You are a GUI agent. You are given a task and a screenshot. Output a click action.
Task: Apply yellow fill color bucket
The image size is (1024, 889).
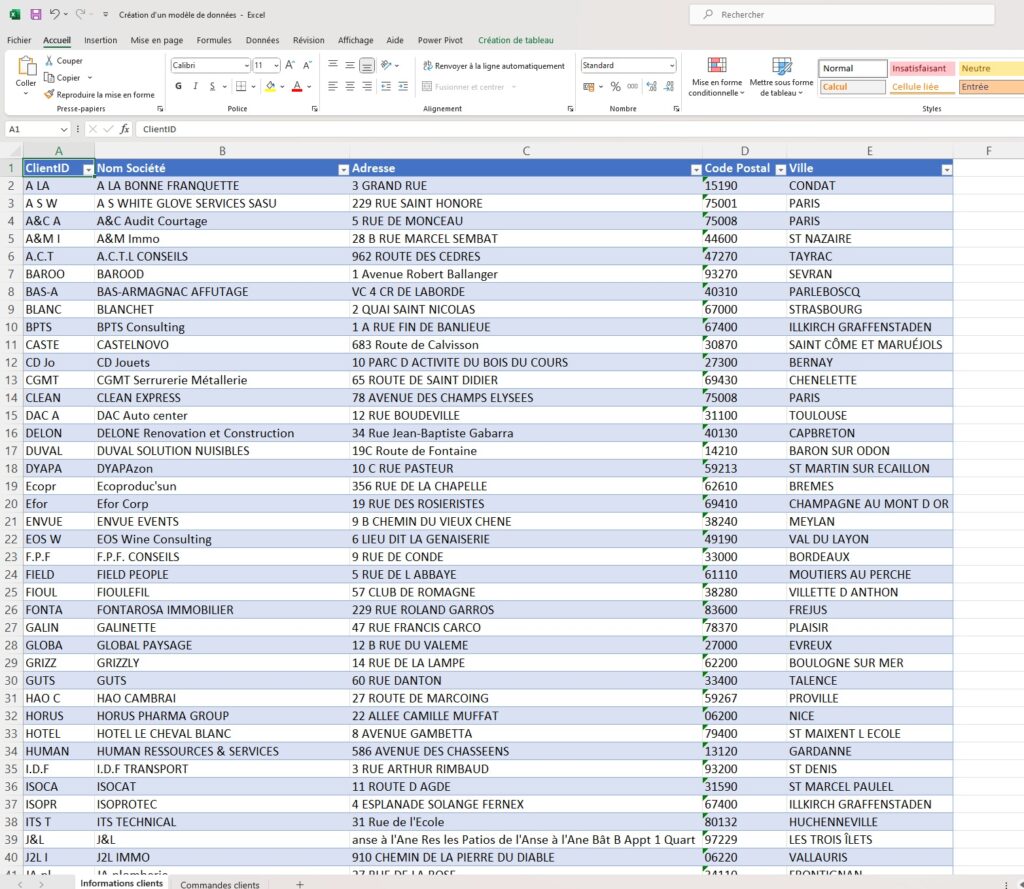click(x=270, y=86)
